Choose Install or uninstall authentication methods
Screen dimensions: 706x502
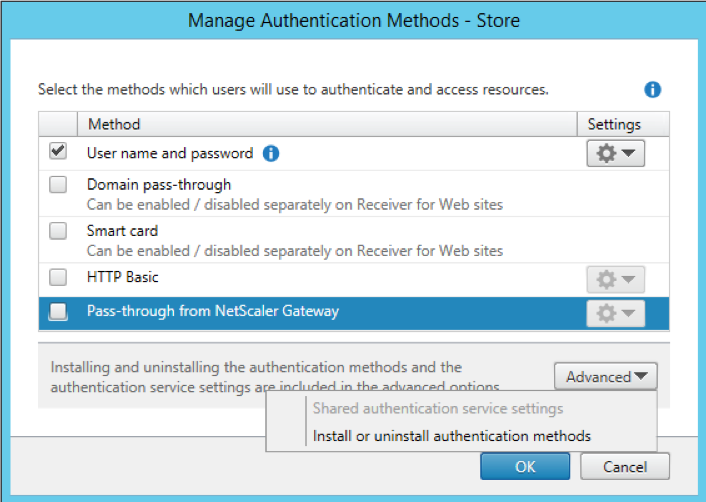tap(451, 436)
